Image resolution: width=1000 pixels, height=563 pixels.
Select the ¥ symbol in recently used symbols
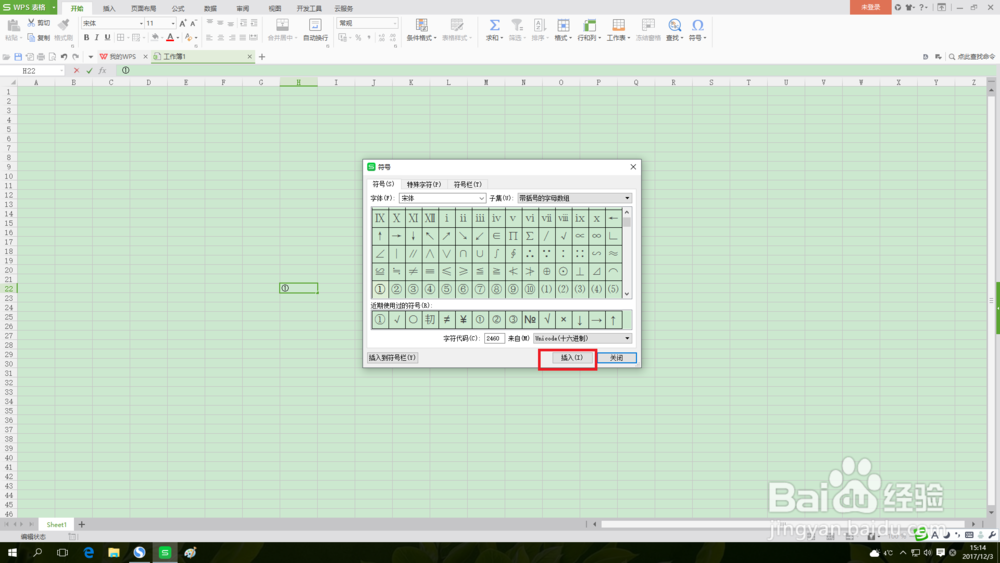(463, 319)
